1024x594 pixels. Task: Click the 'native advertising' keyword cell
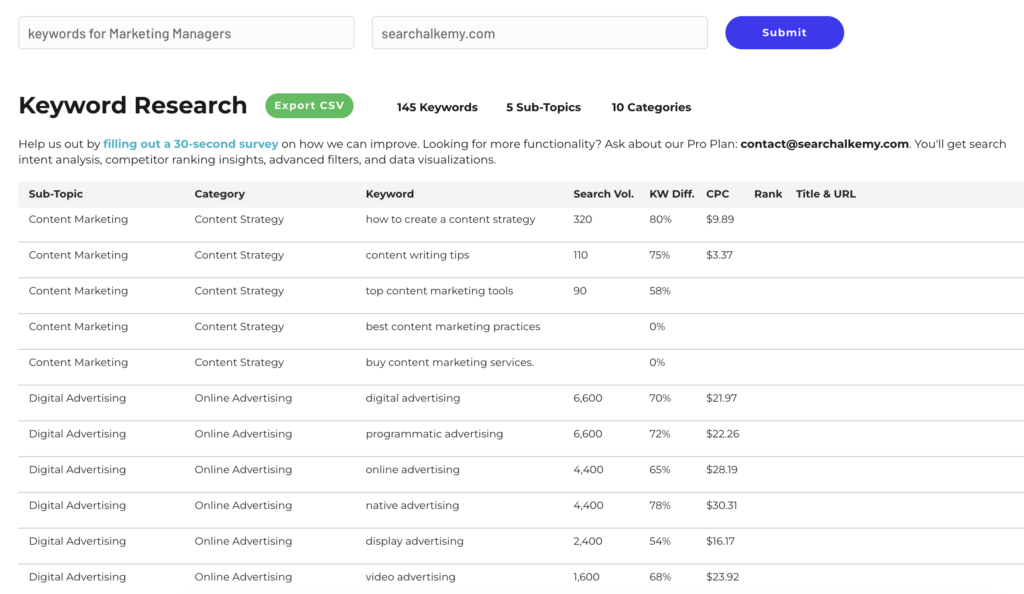tap(412, 506)
